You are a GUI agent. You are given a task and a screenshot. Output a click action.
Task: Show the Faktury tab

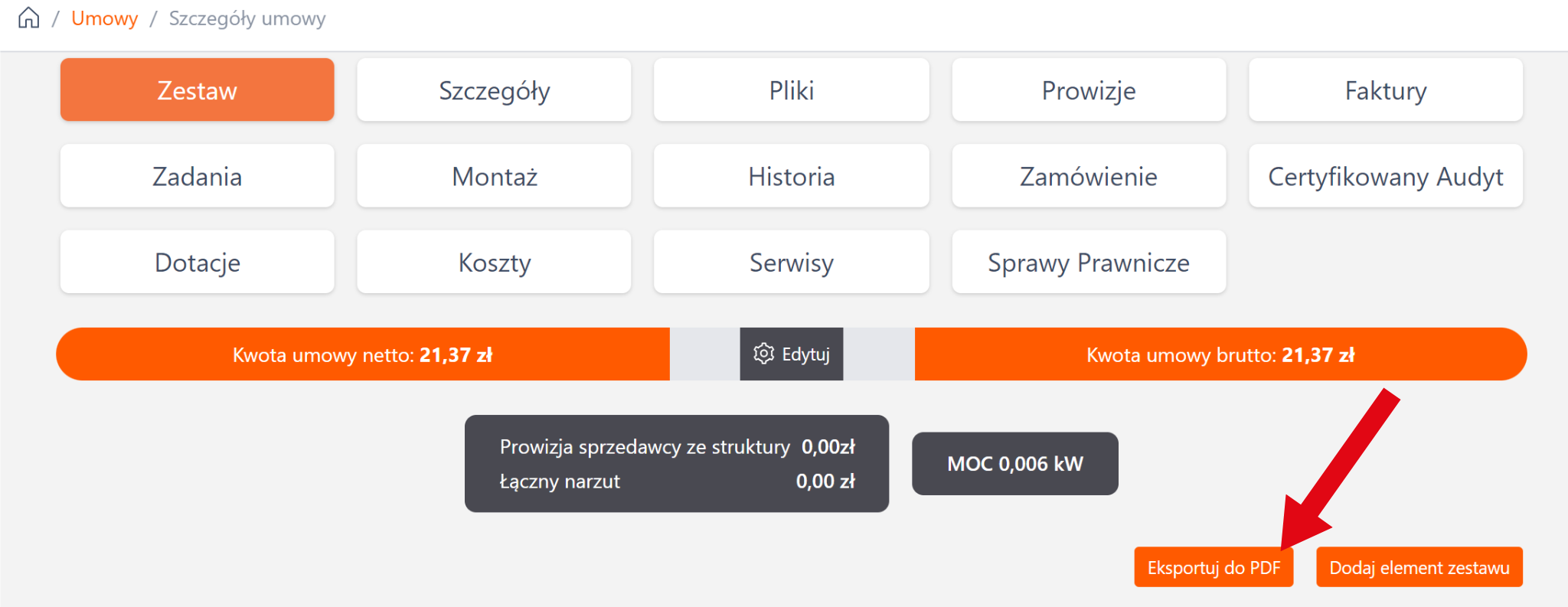tap(1385, 90)
